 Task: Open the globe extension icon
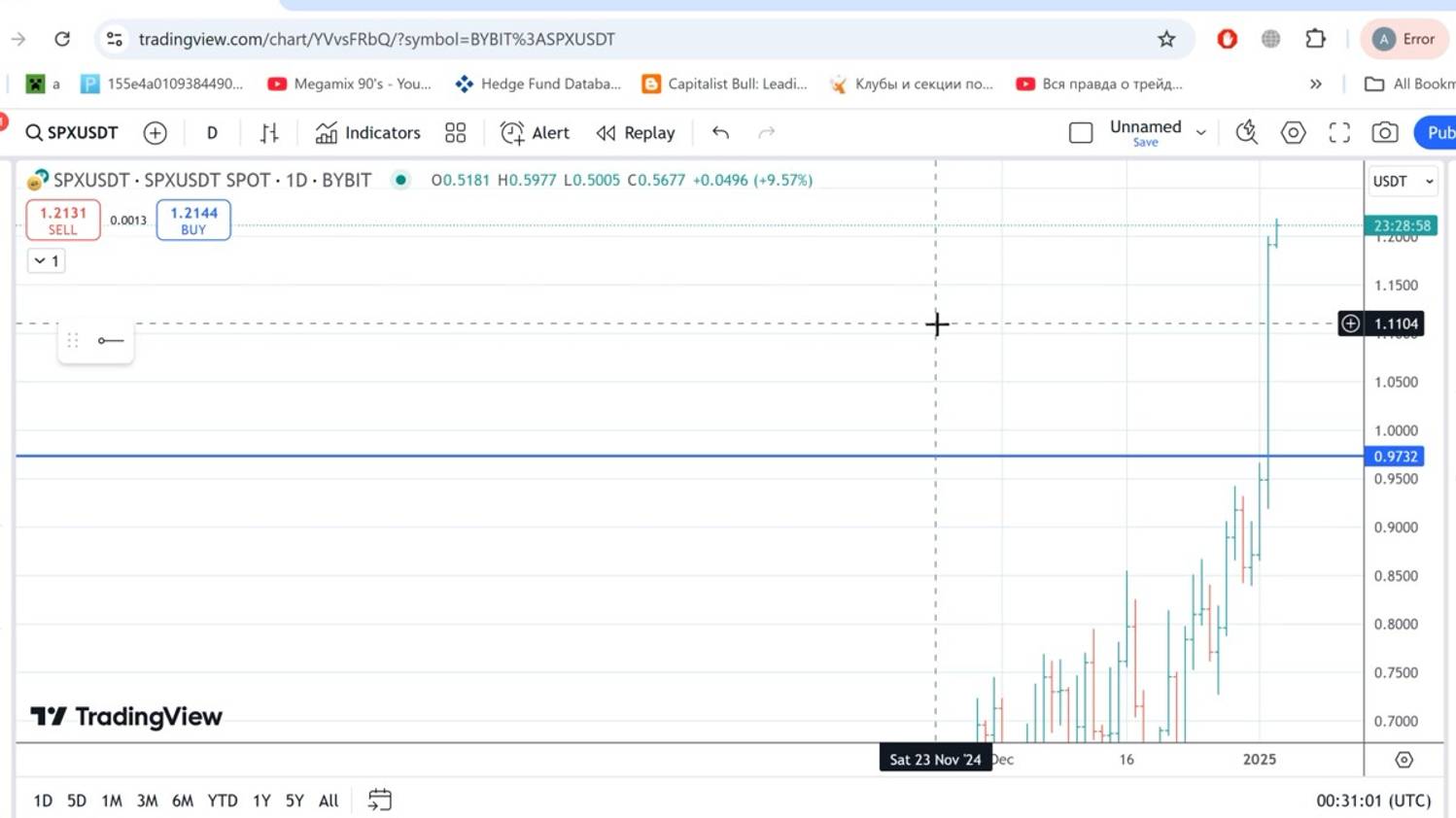1270,39
